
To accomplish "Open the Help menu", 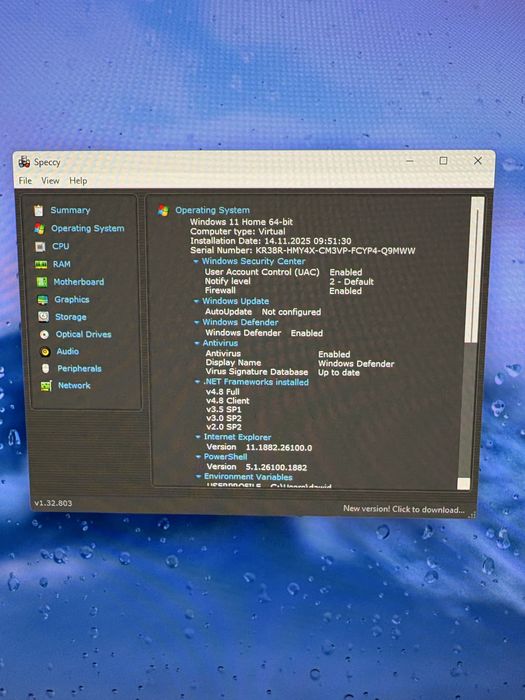I will tap(78, 181).
